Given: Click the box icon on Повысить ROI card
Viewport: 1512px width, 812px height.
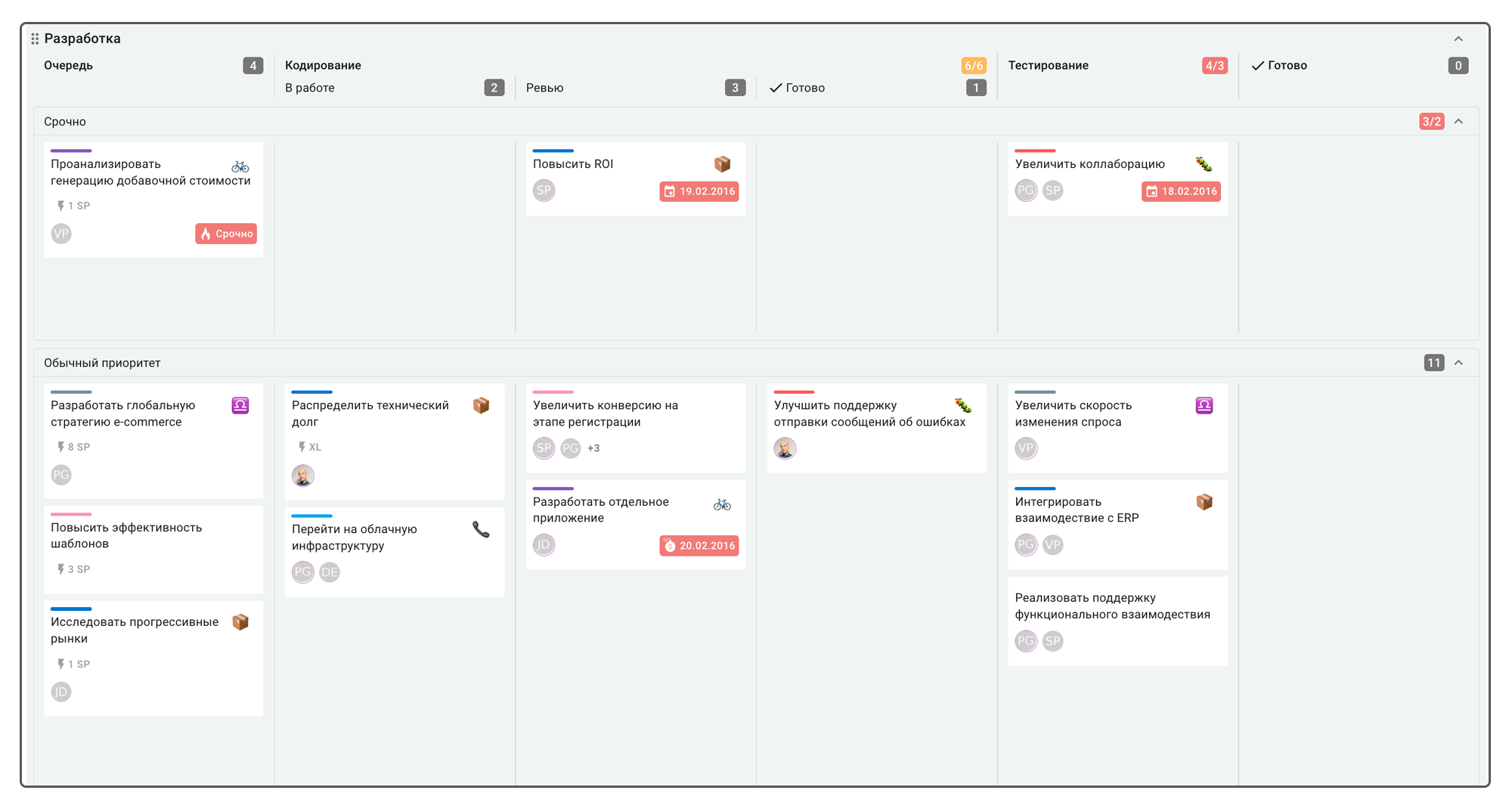Looking at the screenshot, I should [722, 164].
